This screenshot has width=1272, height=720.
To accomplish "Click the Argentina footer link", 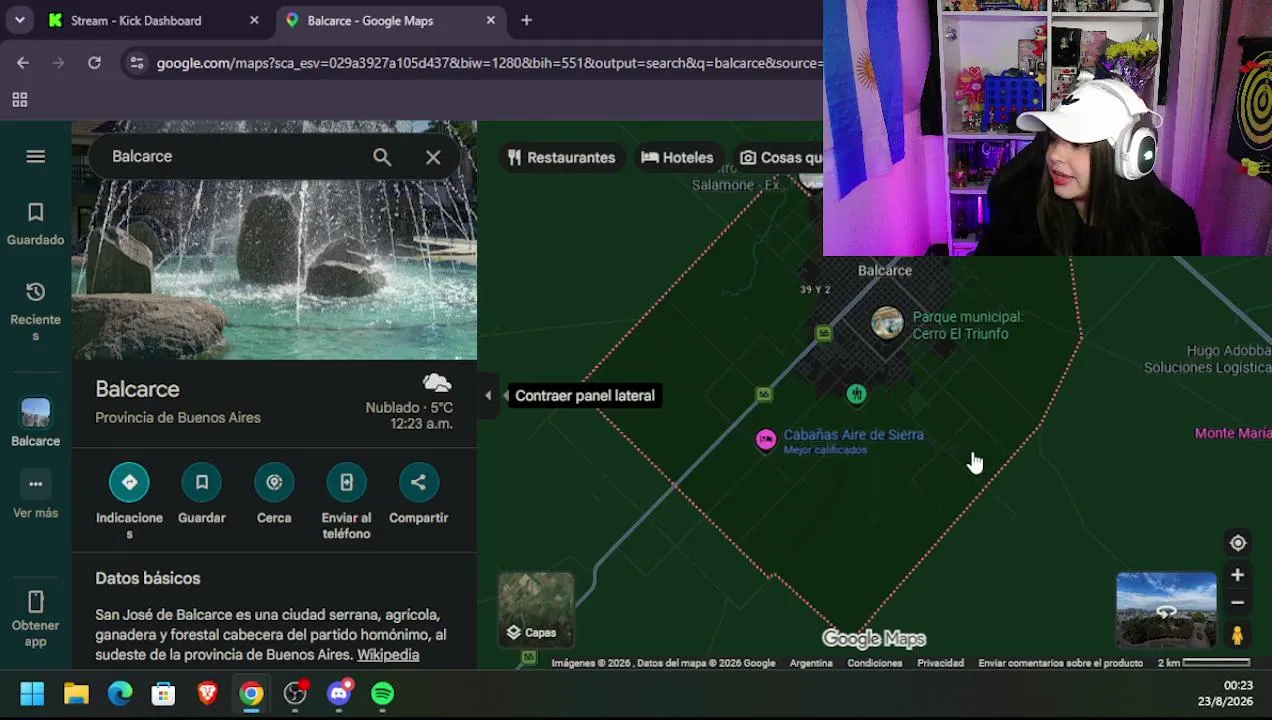I will tap(811, 663).
